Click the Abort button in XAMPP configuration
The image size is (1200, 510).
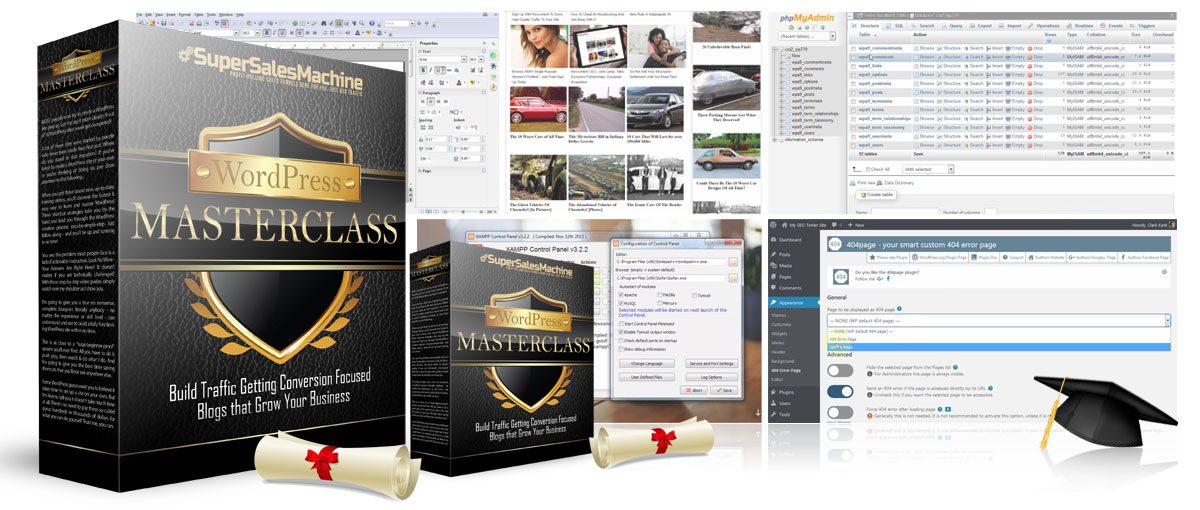pyautogui.click(x=694, y=390)
